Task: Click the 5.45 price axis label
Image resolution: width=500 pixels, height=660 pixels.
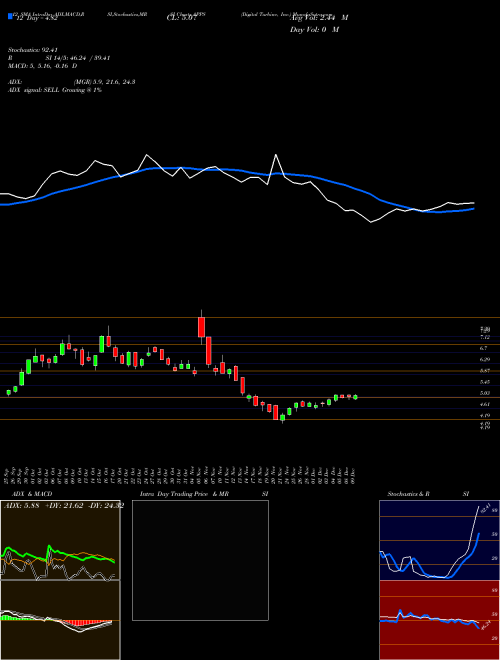Action: (484, 382)
